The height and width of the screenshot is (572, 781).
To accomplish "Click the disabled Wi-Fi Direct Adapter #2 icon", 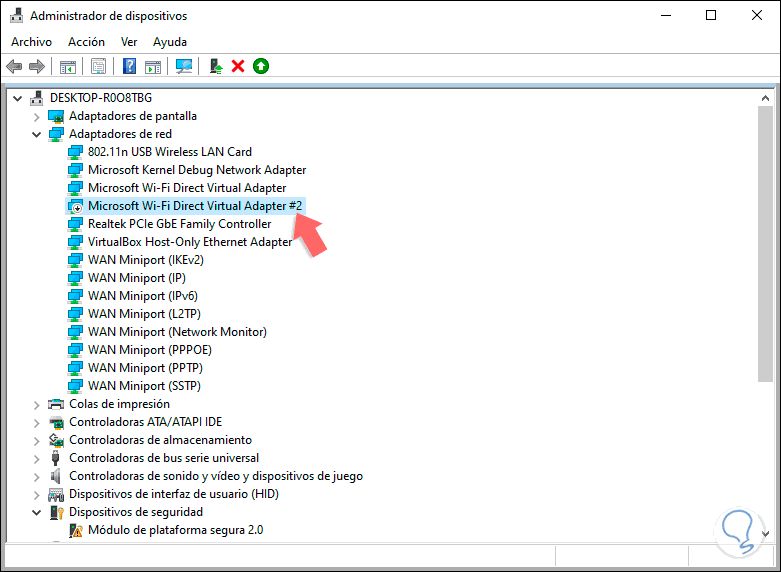I will point(75,206).
